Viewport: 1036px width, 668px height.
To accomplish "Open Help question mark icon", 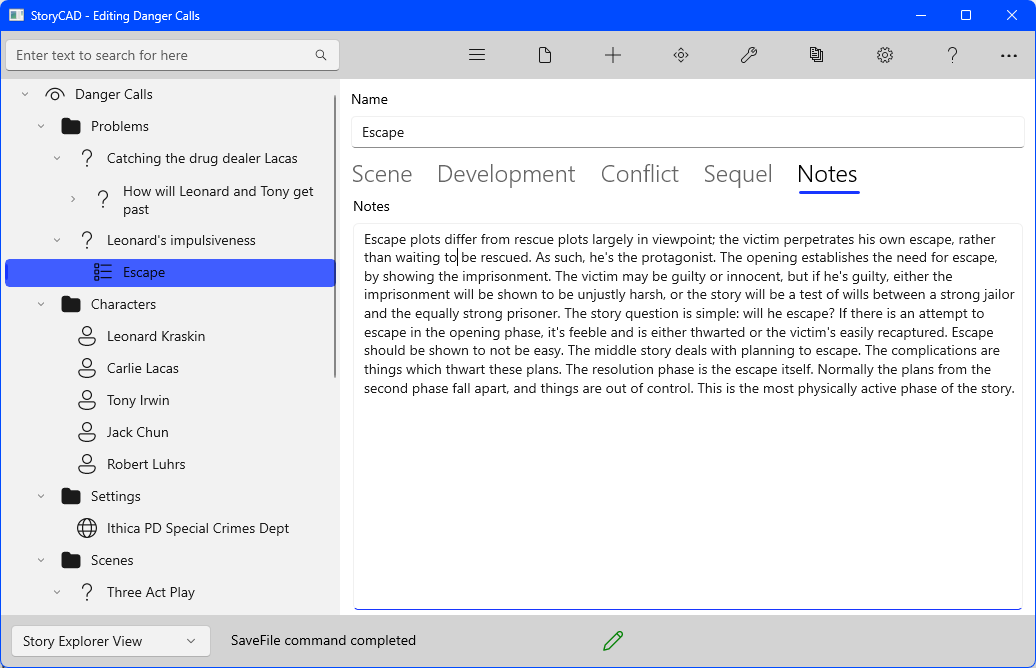I will pos(952,55).
